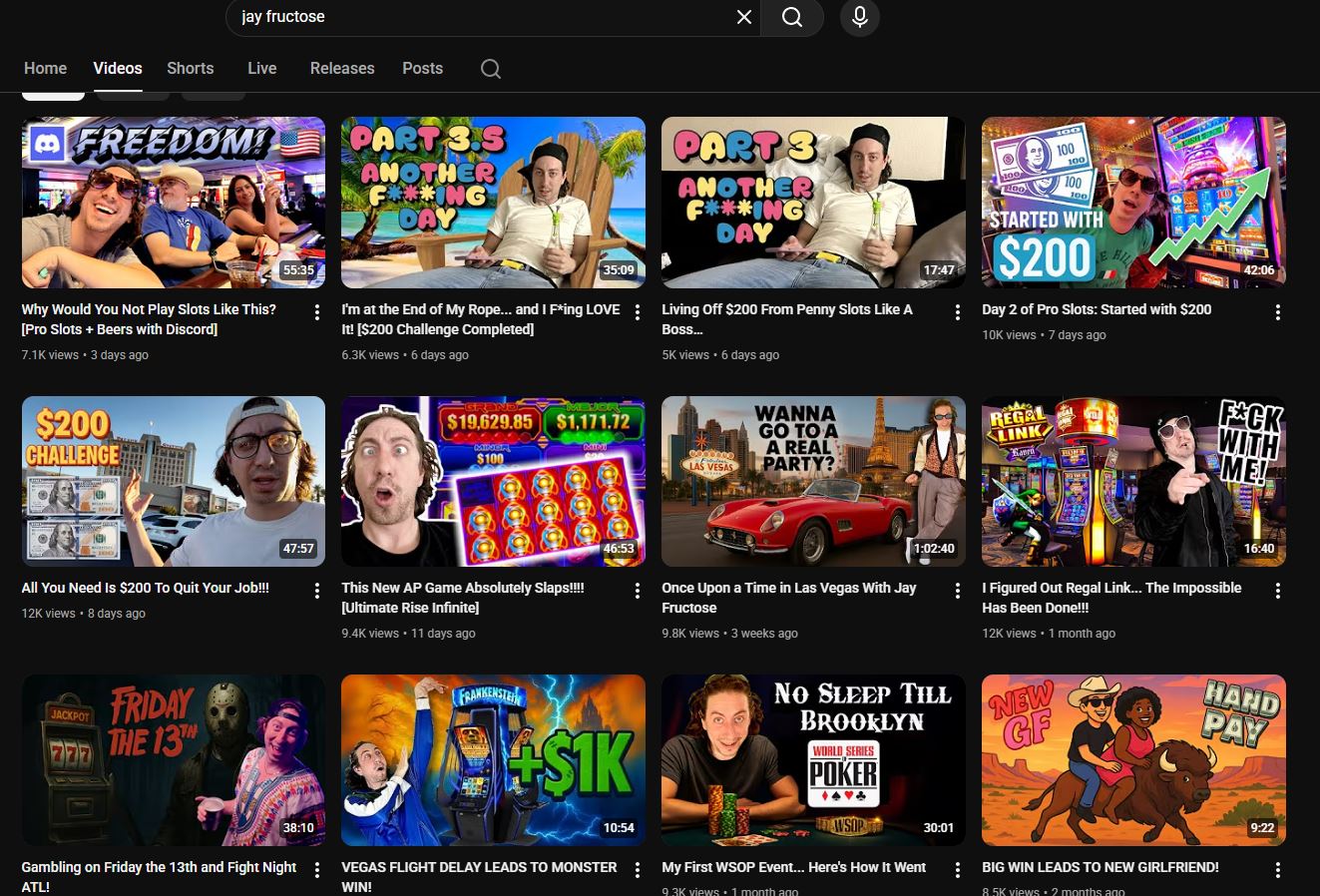The width and height of the screenshot is (1320, 896).
Task: Open title 'Day 2 of Pro Slots: Started with $200'
Action: coord(1097,309)
